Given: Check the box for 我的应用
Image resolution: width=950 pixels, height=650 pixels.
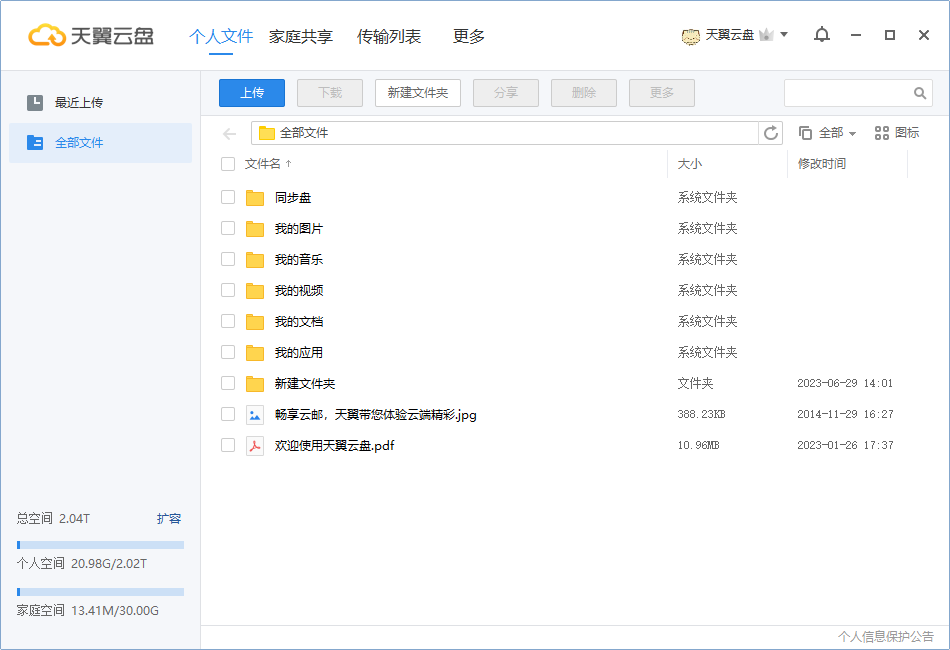Looking at the screenshot, I should pos(228,352).
